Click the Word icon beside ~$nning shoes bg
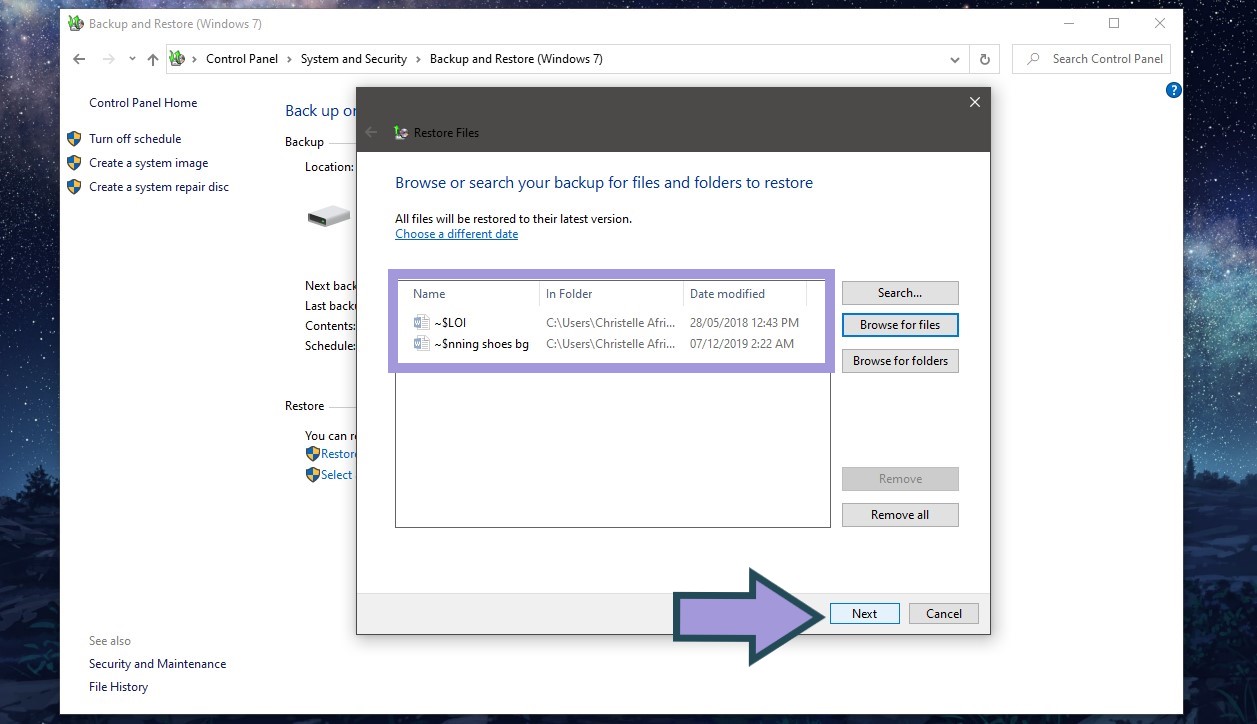This screenshot has height=724, width=1257. 421,344
